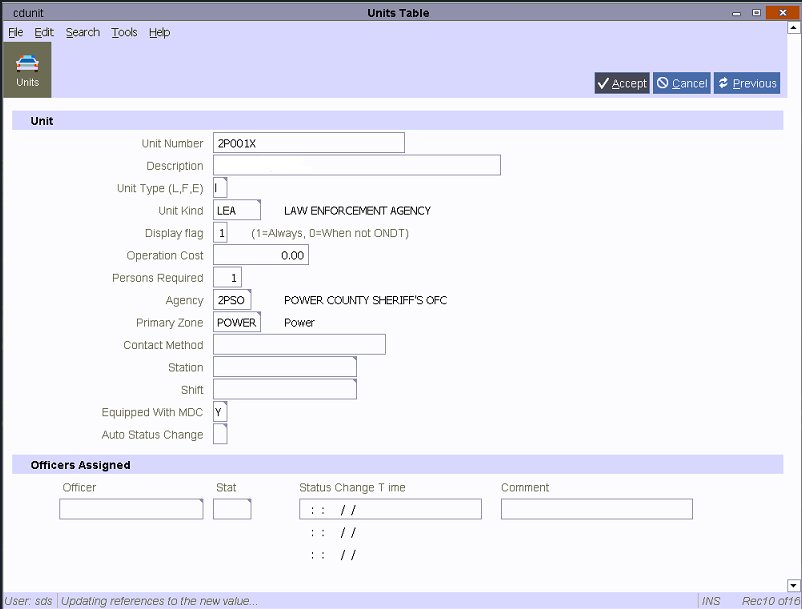
Task: Toggle the Equipped With MDC field
Action: [220, 412]
